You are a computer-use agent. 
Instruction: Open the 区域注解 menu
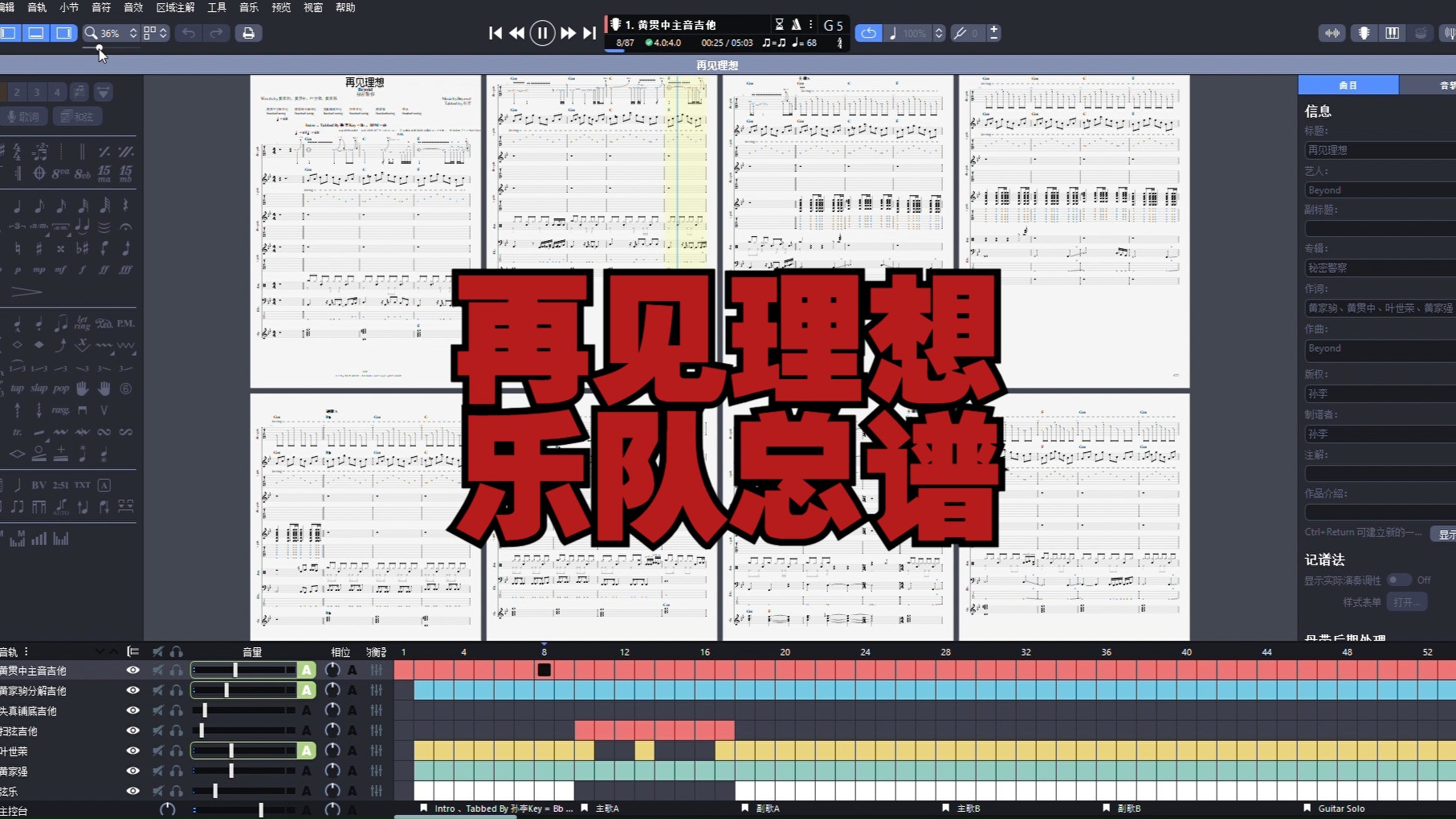click(175, 7)
